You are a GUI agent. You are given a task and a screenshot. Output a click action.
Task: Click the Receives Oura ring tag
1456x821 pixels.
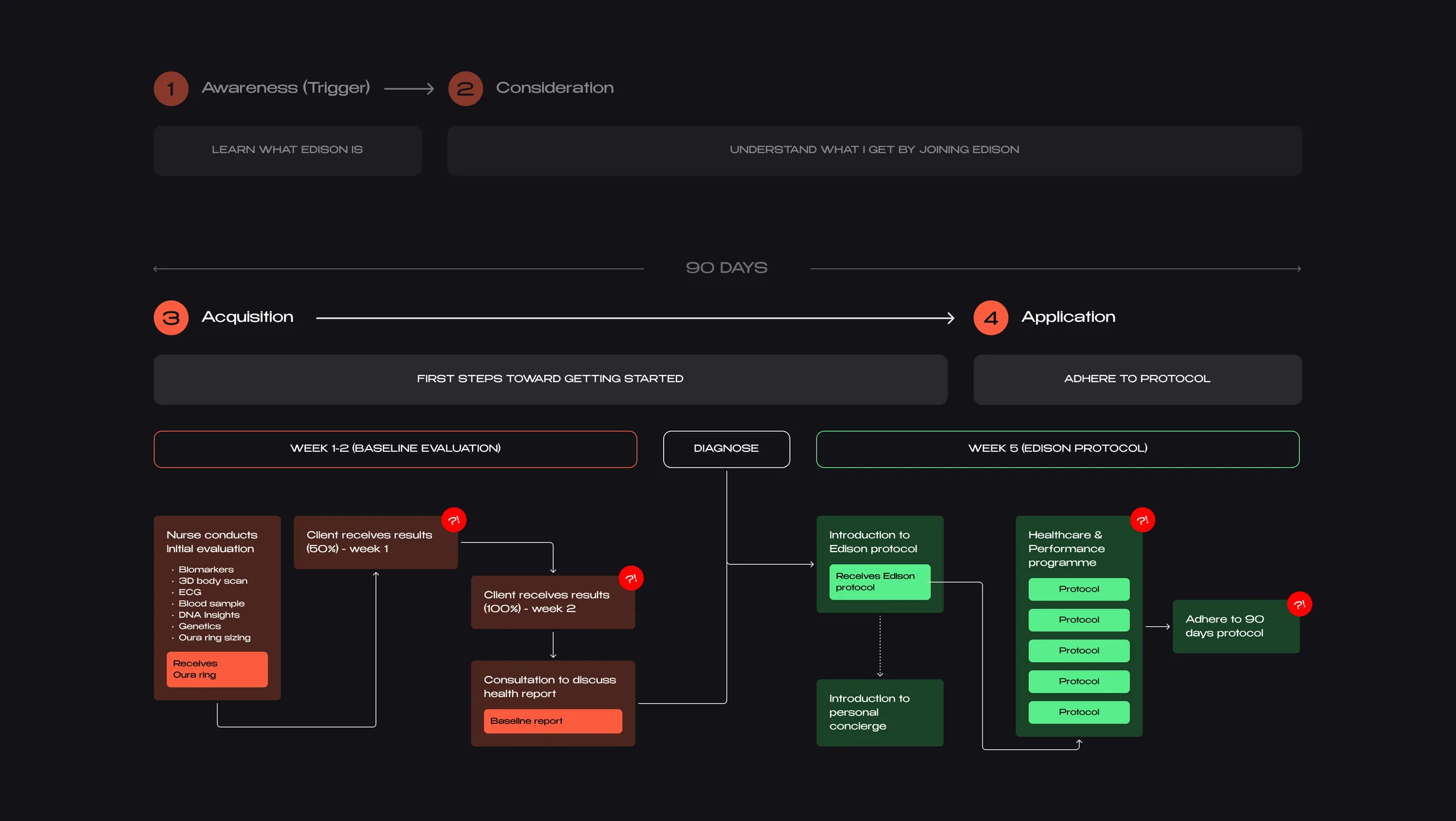click(x=217, y=669)
